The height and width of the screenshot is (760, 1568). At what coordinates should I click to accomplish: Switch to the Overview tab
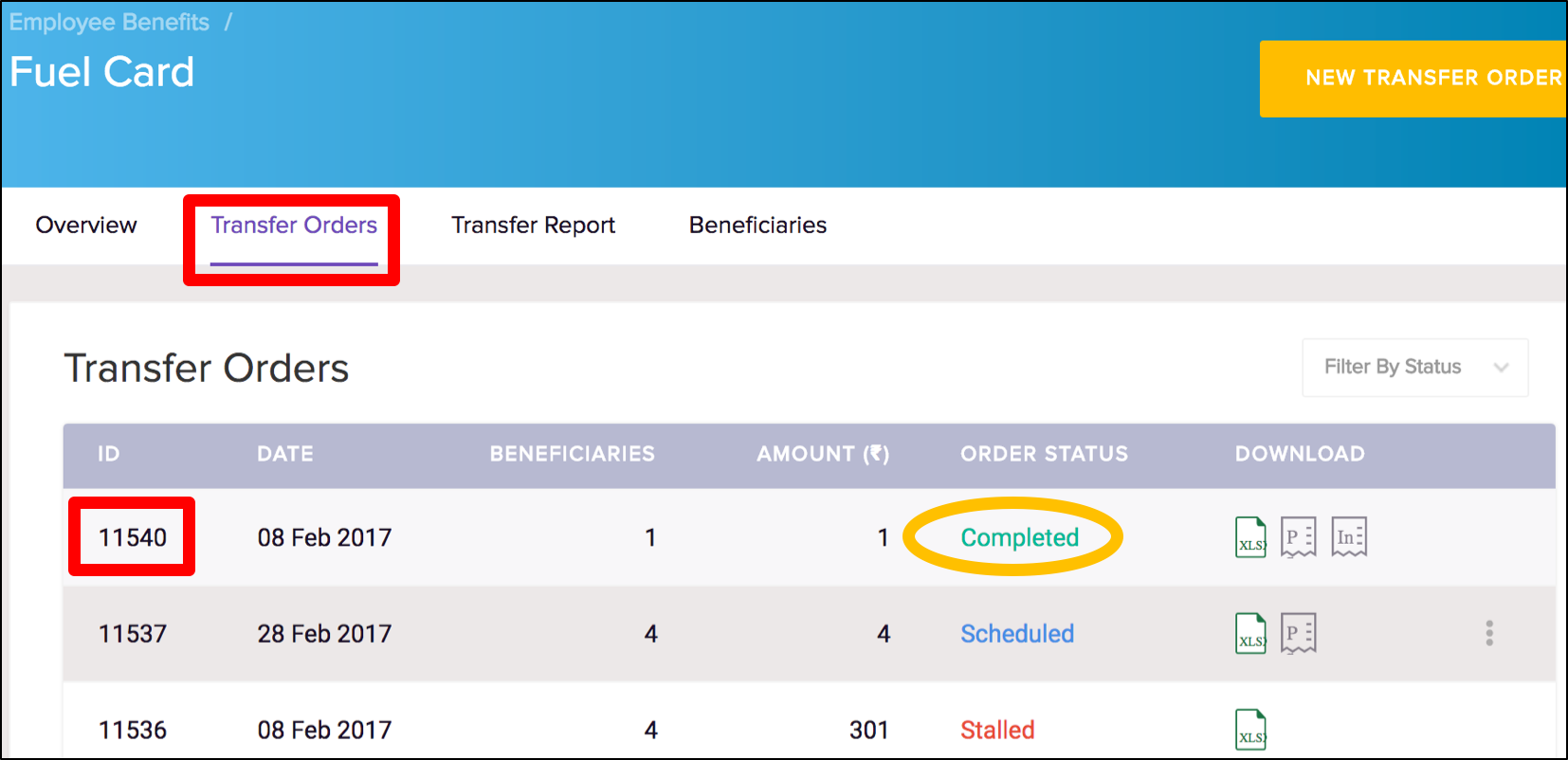click(86, 226)
